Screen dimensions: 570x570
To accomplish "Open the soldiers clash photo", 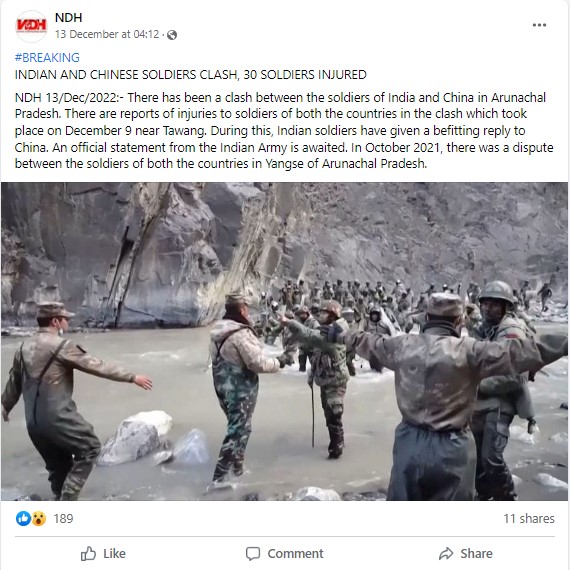I will pyautogui.click(x=285, y=341).
